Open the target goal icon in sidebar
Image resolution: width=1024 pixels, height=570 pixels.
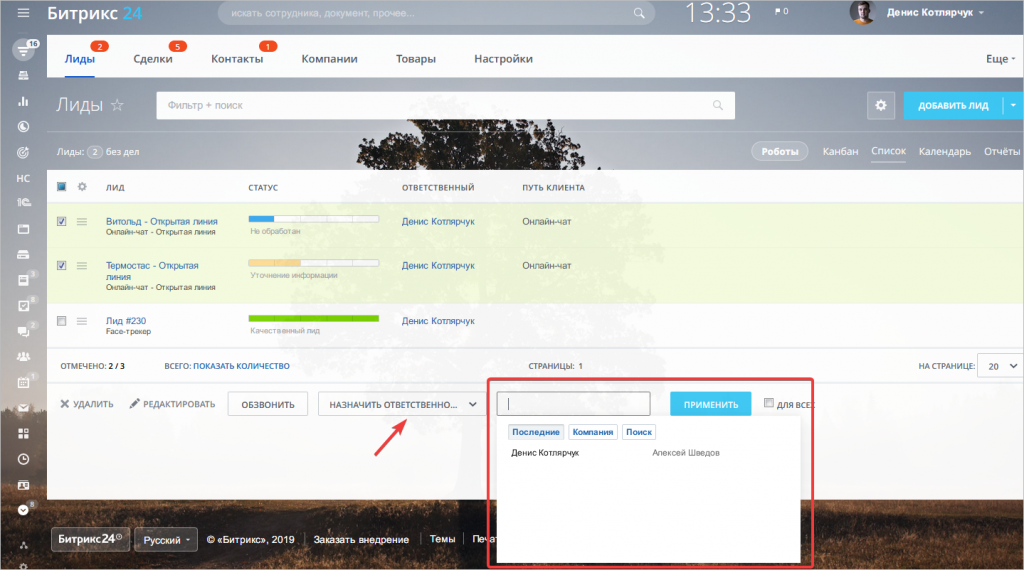click(24, 152)
